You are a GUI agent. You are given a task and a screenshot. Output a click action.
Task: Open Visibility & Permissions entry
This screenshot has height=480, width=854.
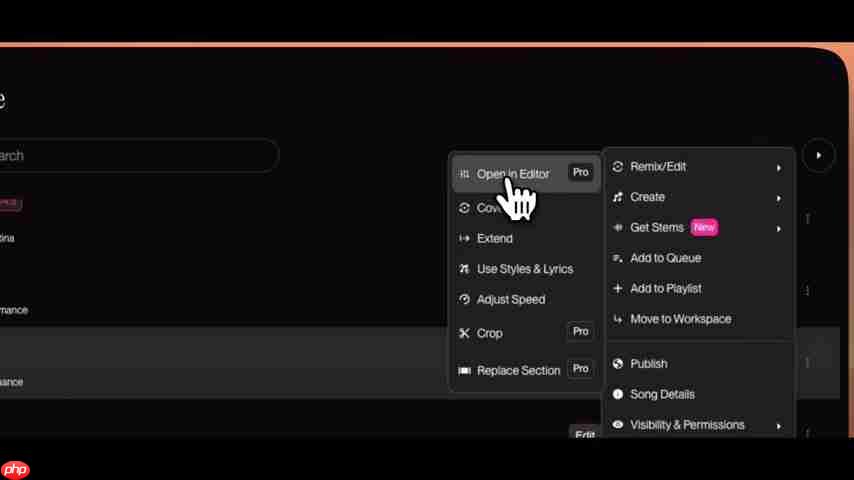point(699,424)
